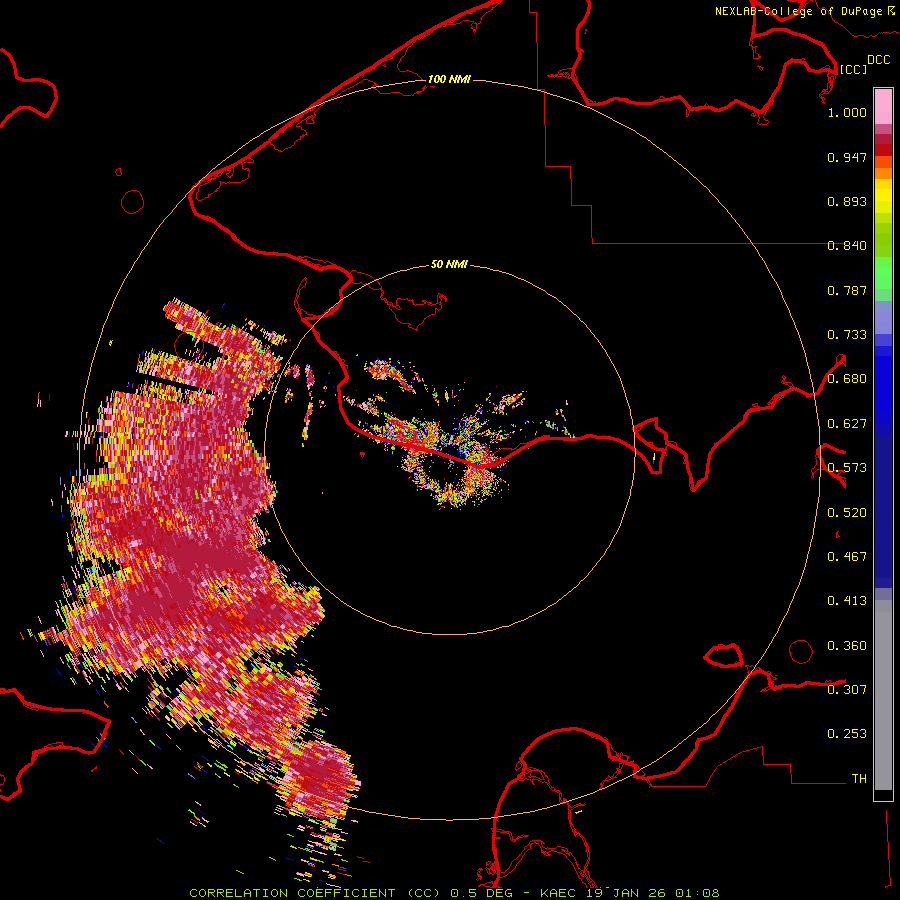Select the 0.893 scale value
Viewport: 900px width, 900px height.
pos(847,201)
